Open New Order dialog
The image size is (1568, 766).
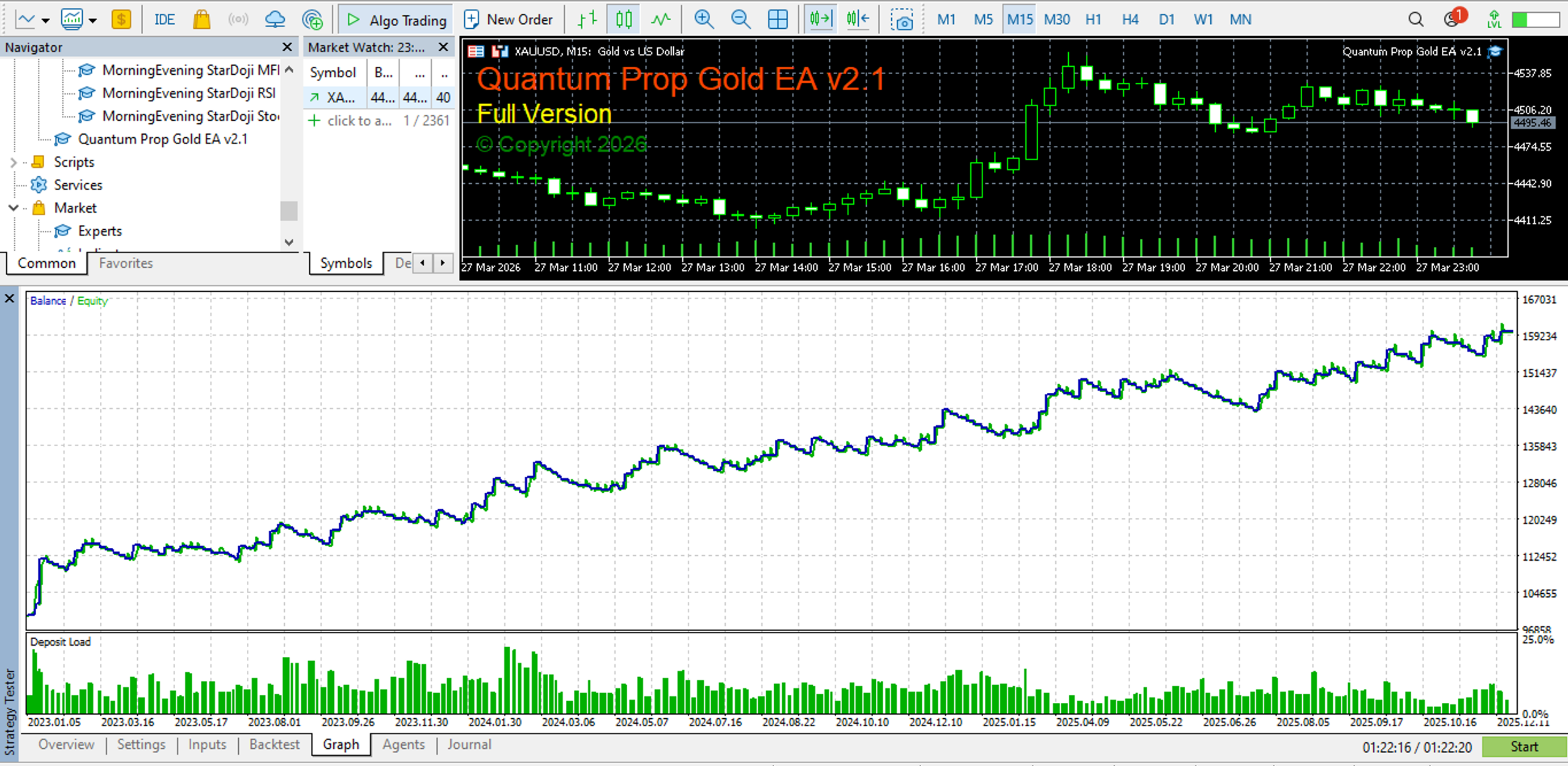pos(508,20)
